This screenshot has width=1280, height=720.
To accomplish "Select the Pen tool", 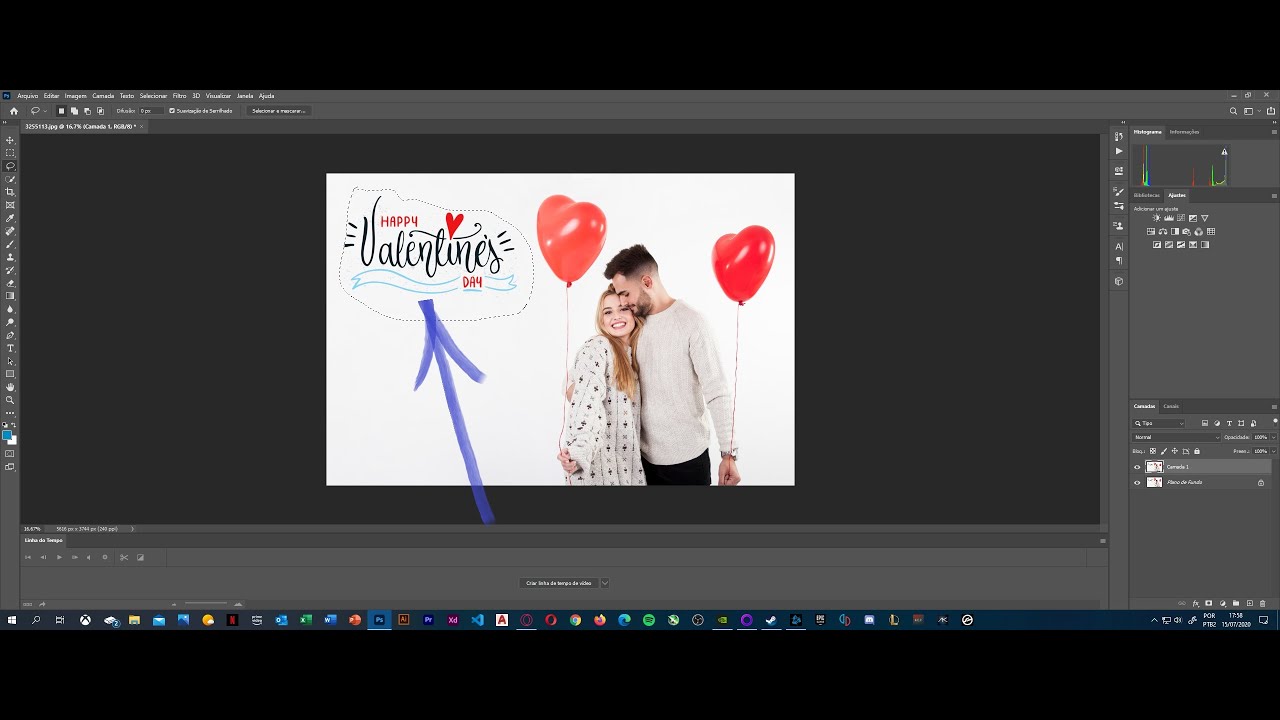I will tap(10, 335).
